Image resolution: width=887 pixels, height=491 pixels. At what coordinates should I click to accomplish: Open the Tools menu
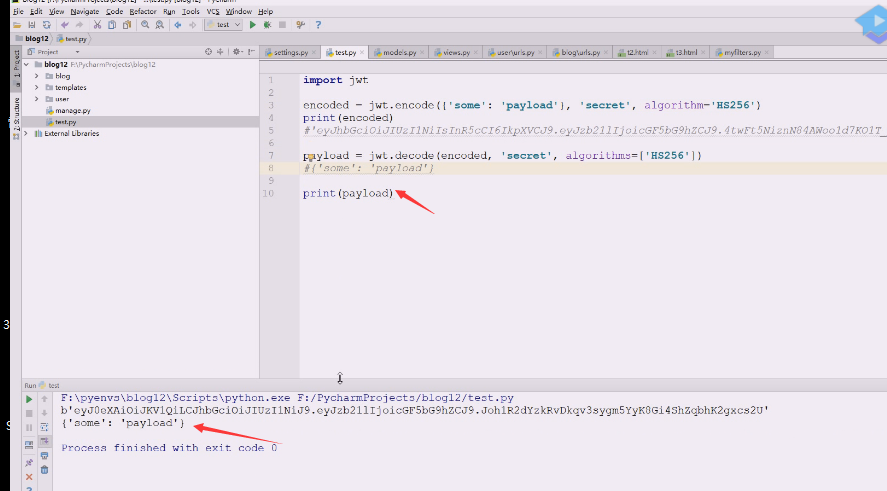click(x=191, y=11)
